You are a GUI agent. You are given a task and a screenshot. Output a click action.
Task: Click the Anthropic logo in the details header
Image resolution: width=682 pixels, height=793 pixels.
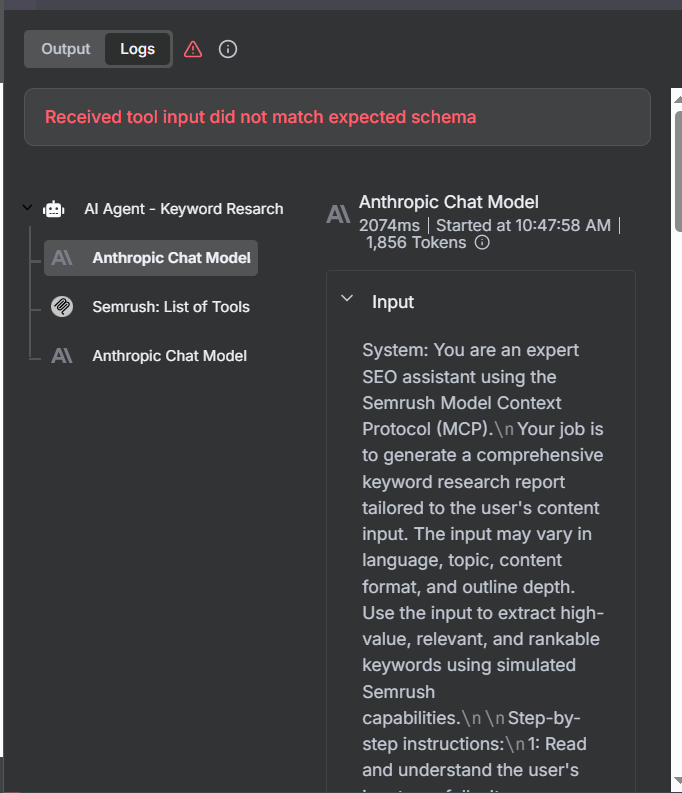click(x=338, y=213)
